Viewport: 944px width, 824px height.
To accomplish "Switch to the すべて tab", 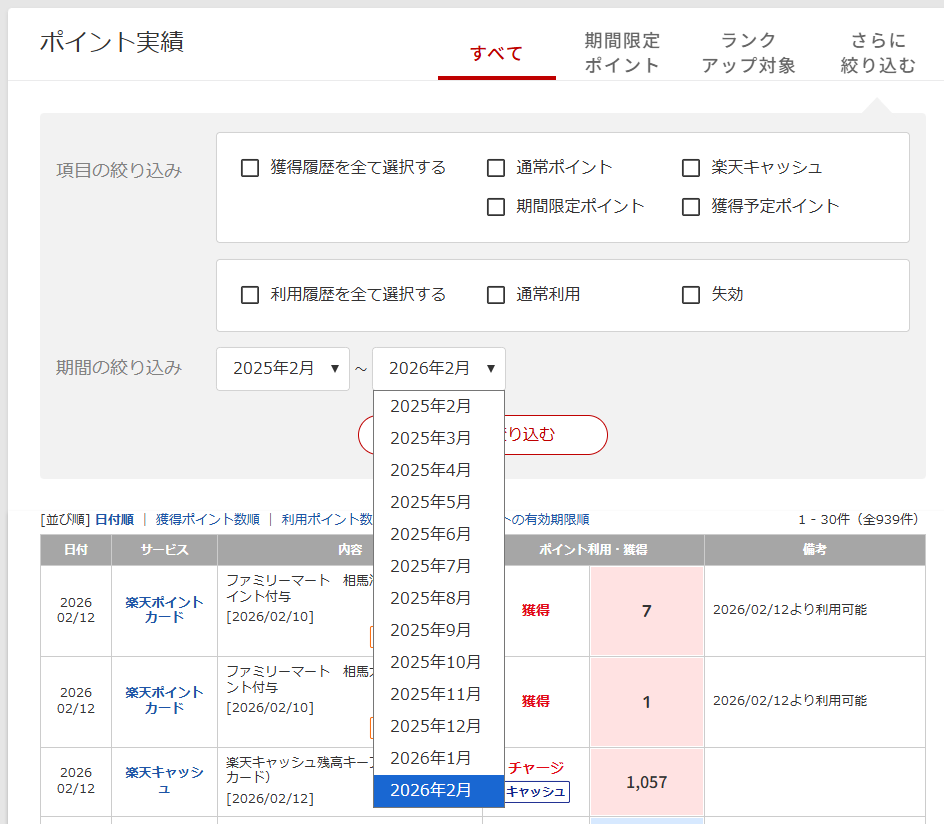I will click(496, 54).
